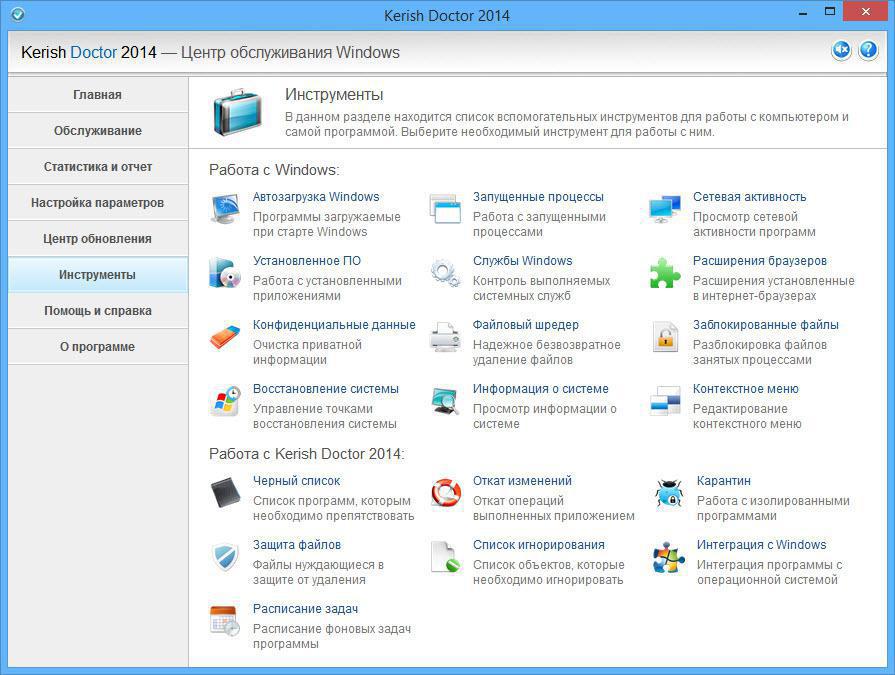Click the help question mark icon
Screen dimensions: 895x675
867,50
